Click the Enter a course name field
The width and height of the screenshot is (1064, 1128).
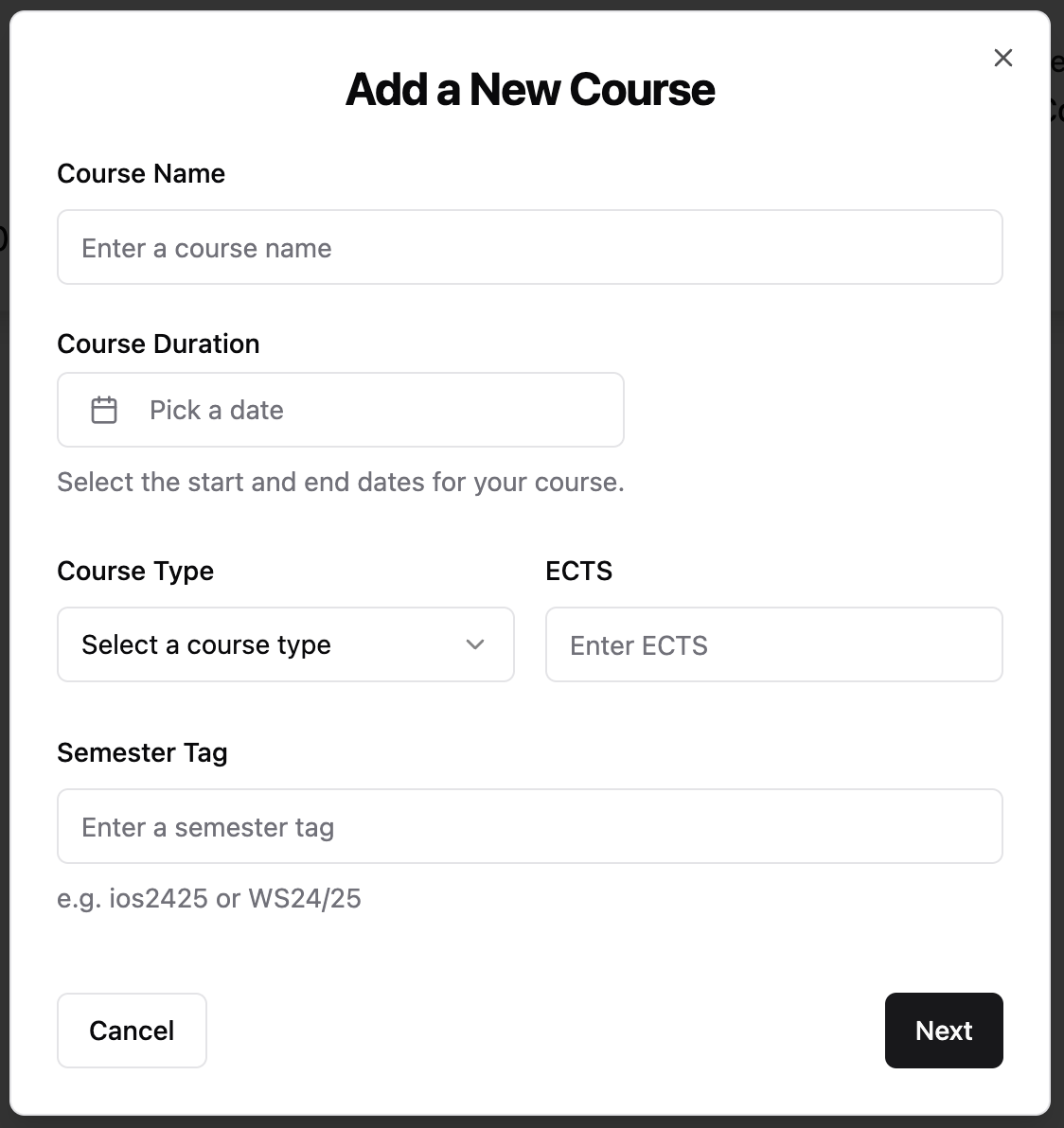point(529,247)
